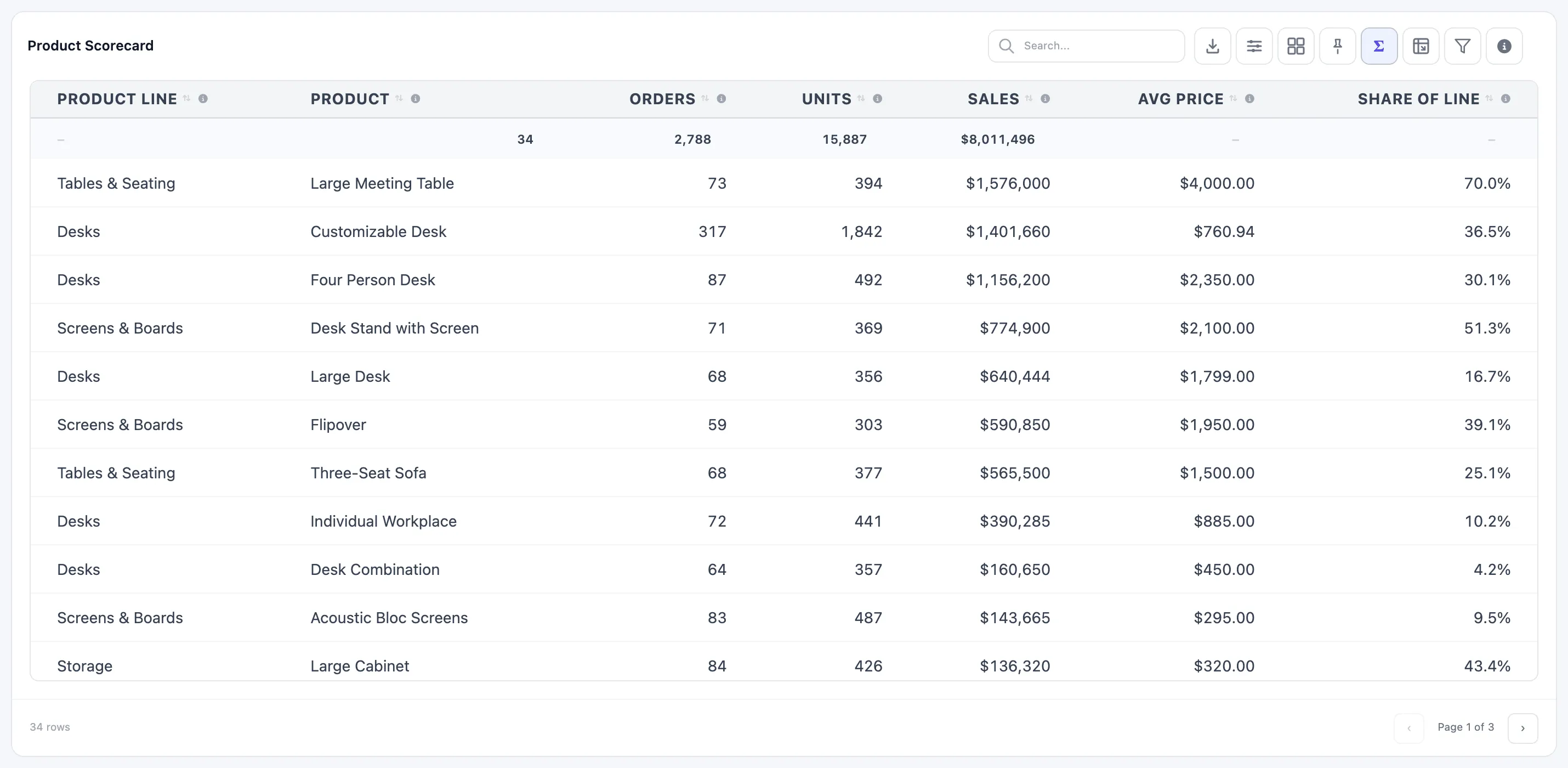Select the Desk Combination cell
1568x768 pixels.
point(375,569)
